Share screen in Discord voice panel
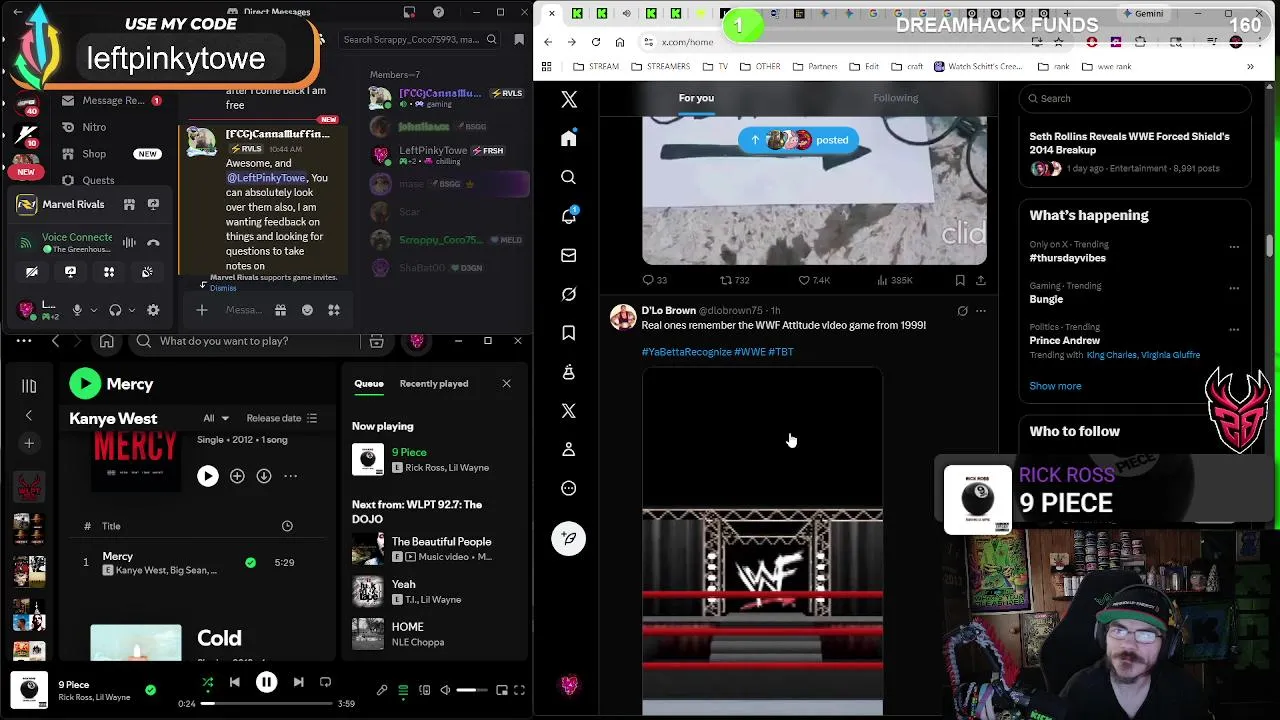Image resolution: width=1280 pixels, height=720 pixels. click(x=70, y=271)
